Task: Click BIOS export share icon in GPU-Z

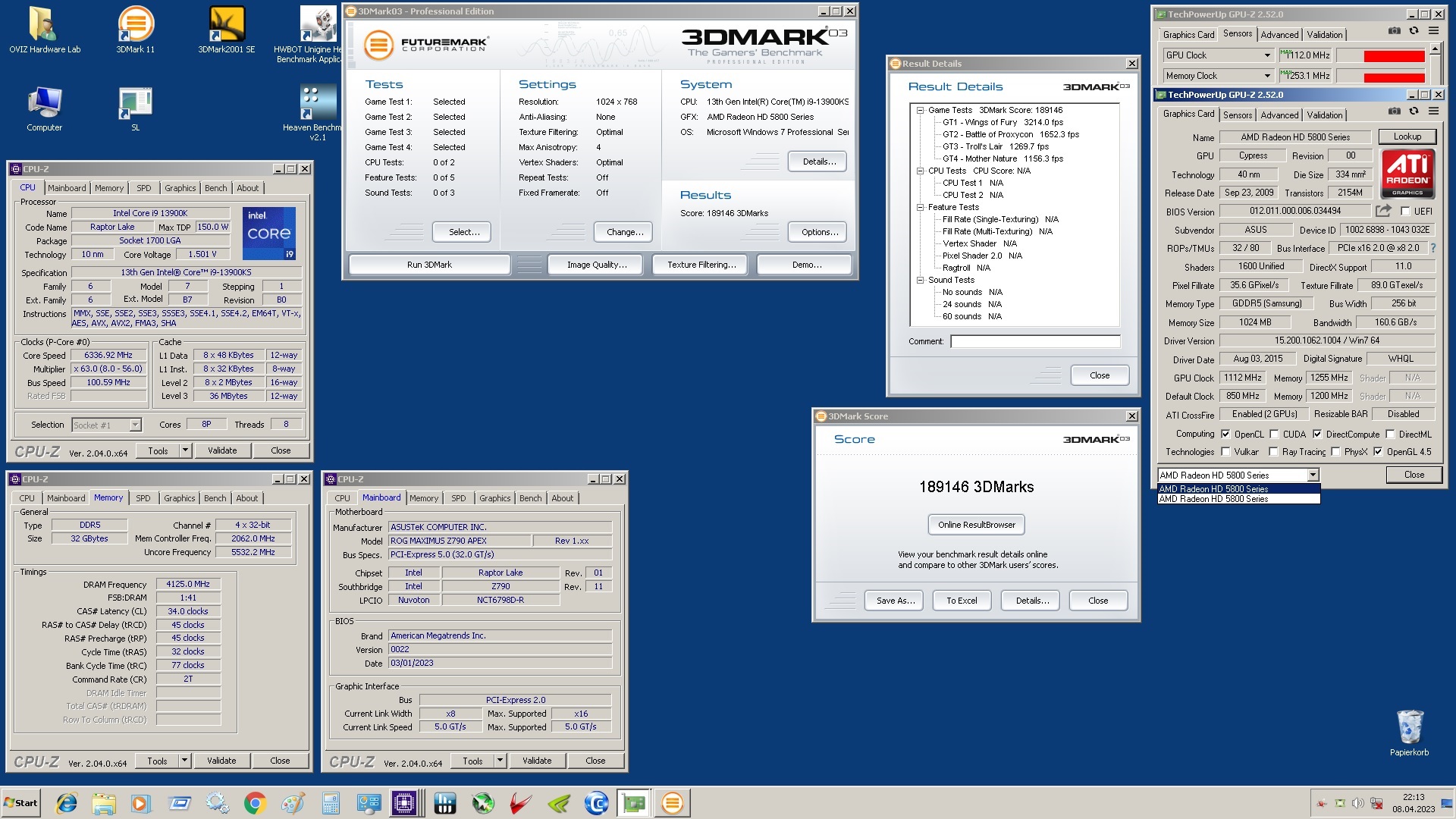Action: pos(1383,211)
